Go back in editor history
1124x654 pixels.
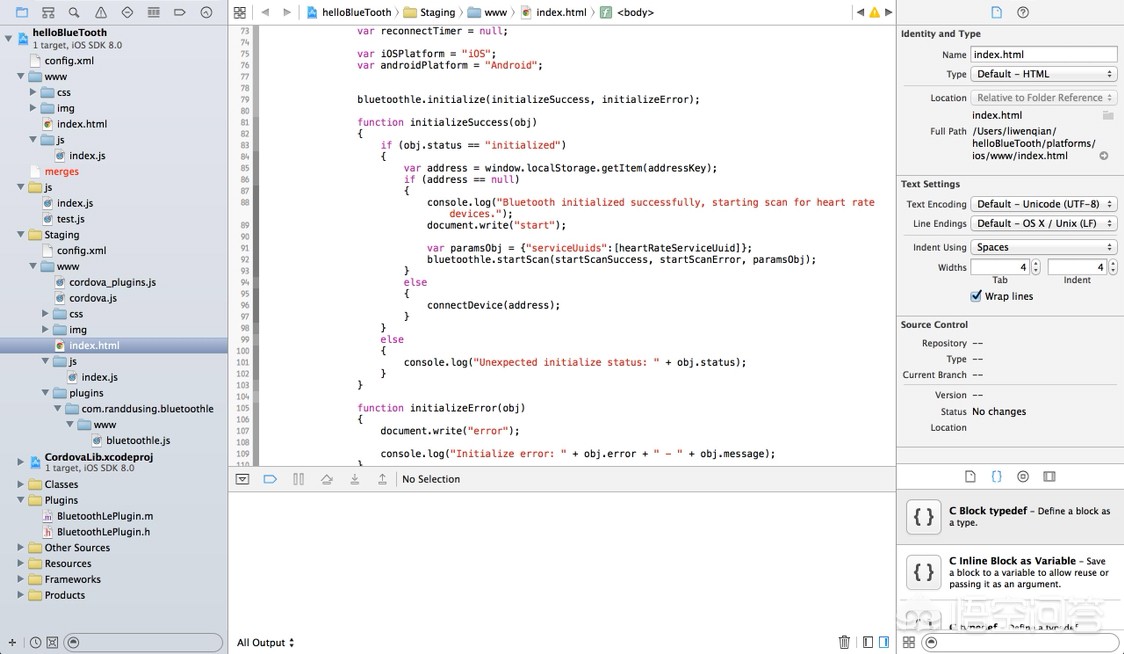point(265,12)
